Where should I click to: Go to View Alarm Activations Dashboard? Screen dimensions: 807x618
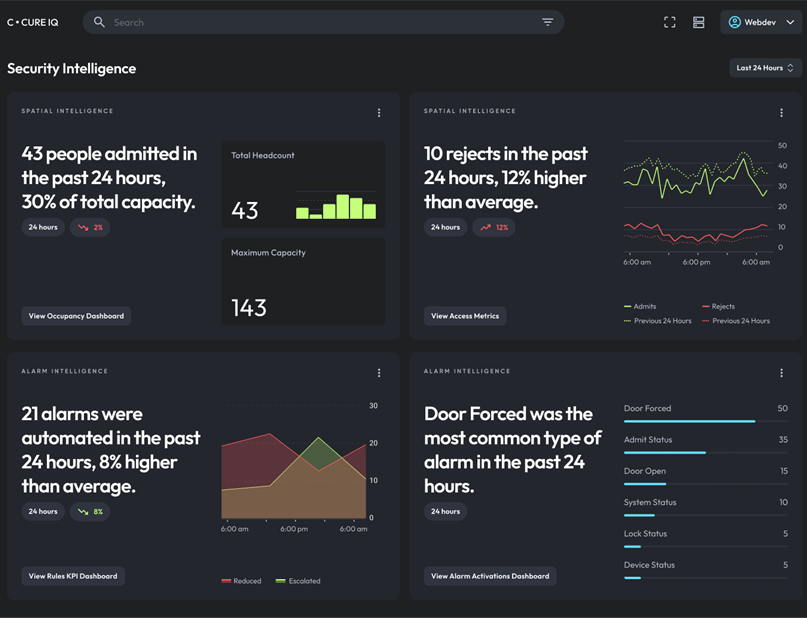(490, 576)
